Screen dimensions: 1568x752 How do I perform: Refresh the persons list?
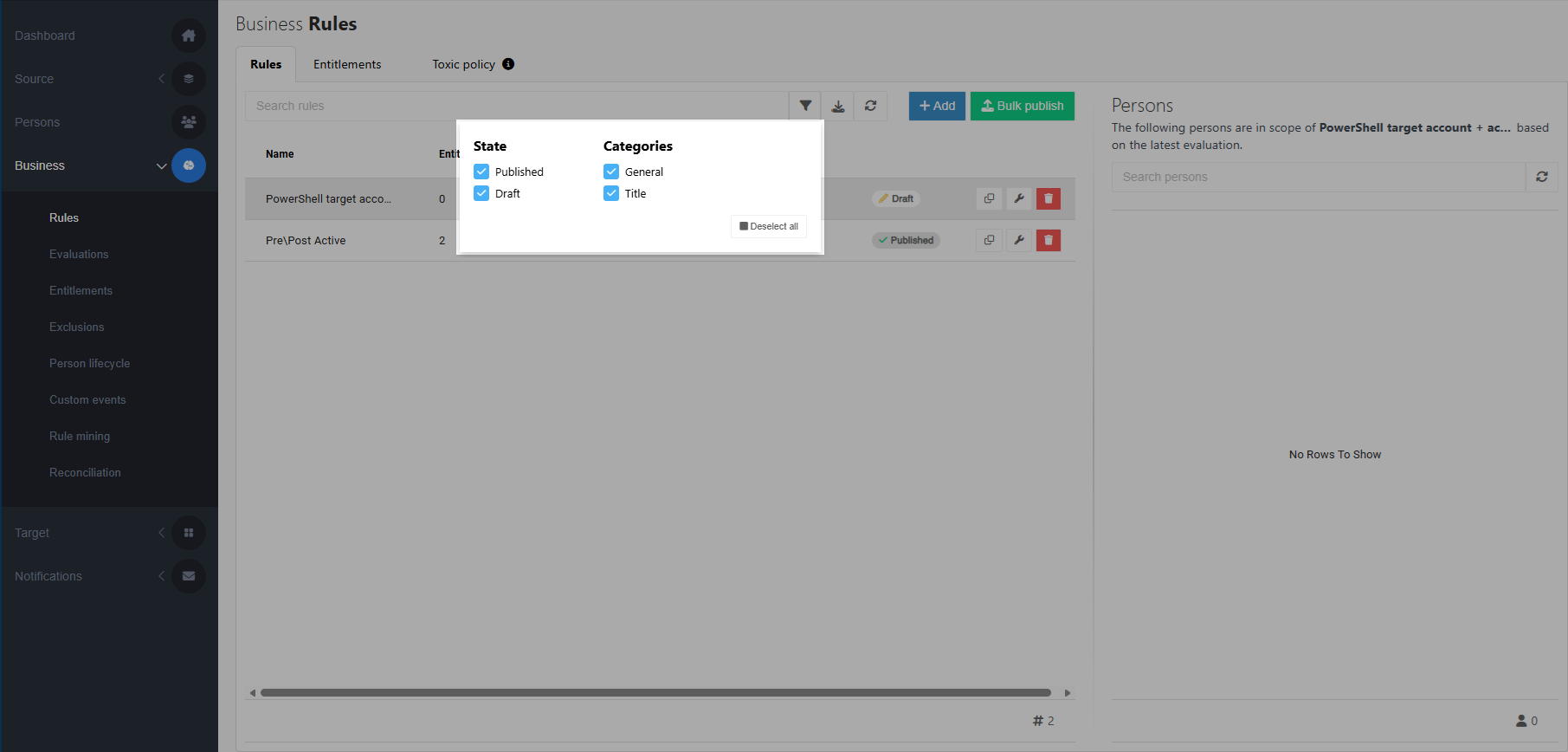tap(1542, 177)
